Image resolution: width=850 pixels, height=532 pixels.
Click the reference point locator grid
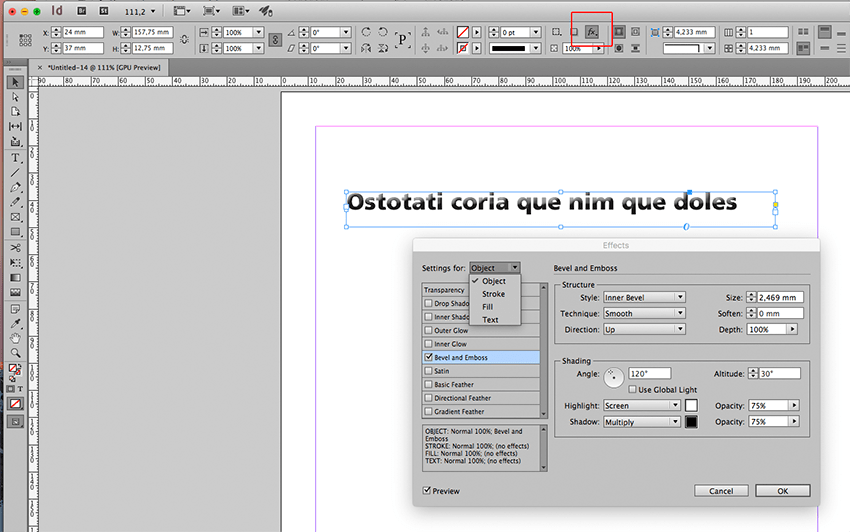pos(25,40)
